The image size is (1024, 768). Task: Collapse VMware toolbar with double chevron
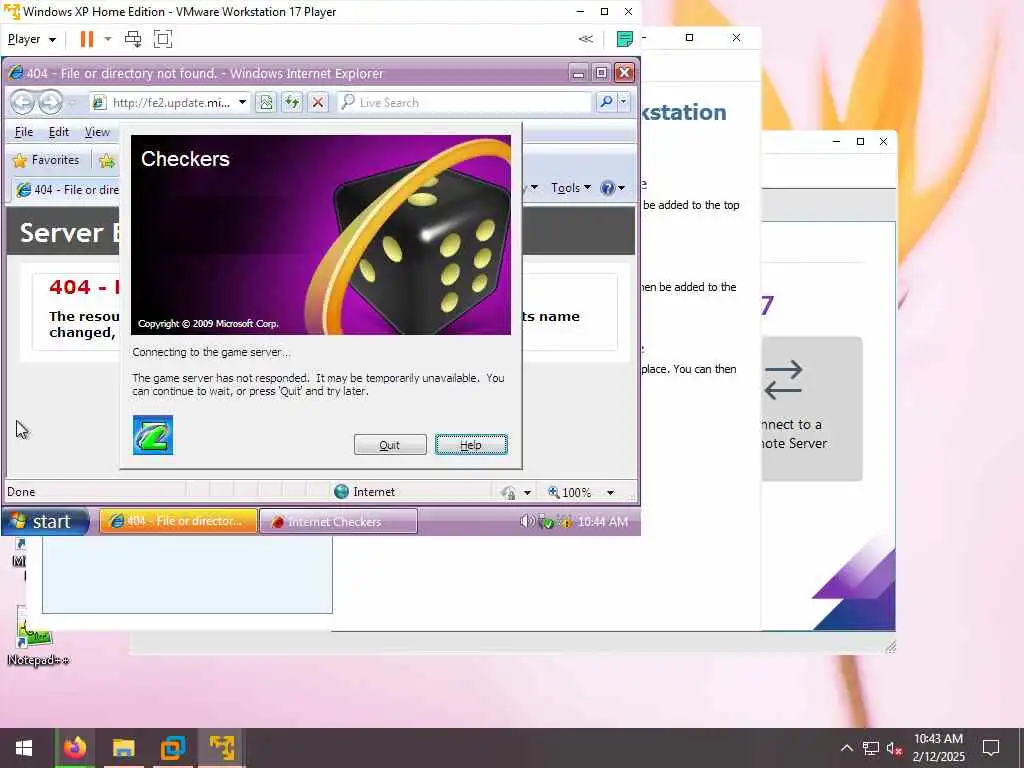[586, 39]
